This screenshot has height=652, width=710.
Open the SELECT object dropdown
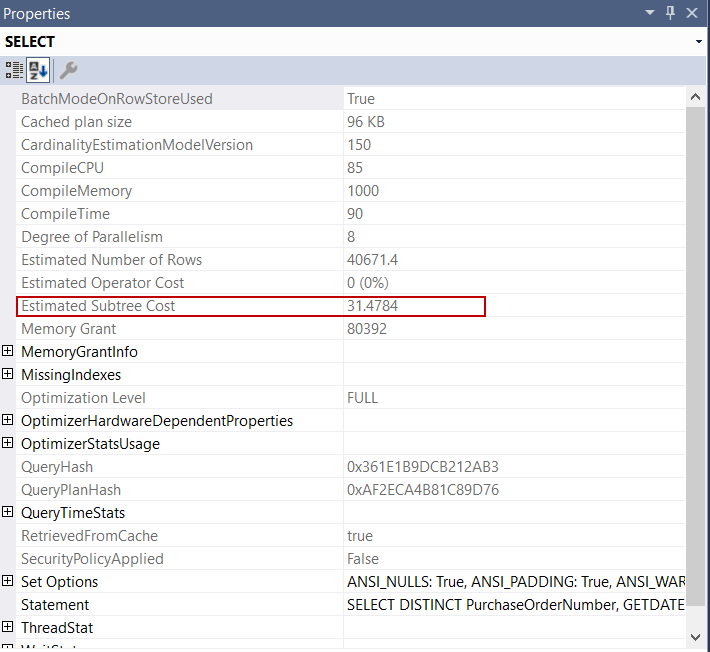pyautogui.click(x=699, y=42)
